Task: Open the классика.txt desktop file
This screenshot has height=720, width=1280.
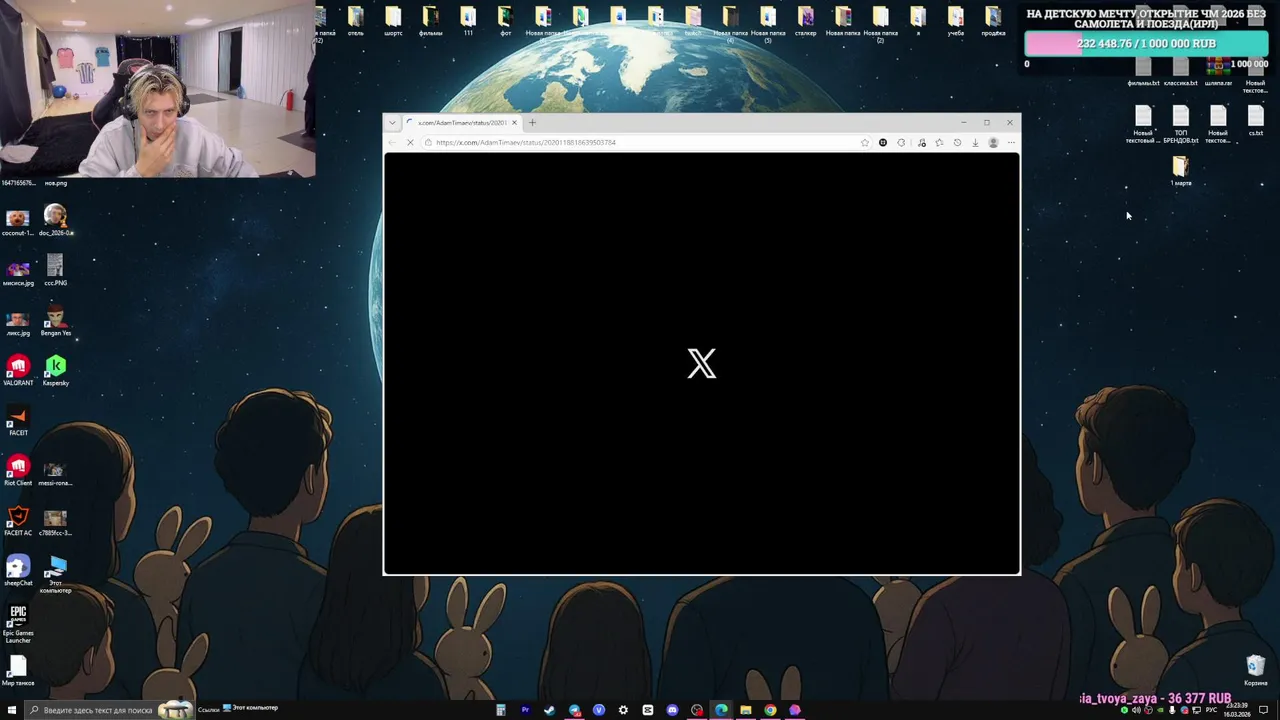Action: [1181, 71]
